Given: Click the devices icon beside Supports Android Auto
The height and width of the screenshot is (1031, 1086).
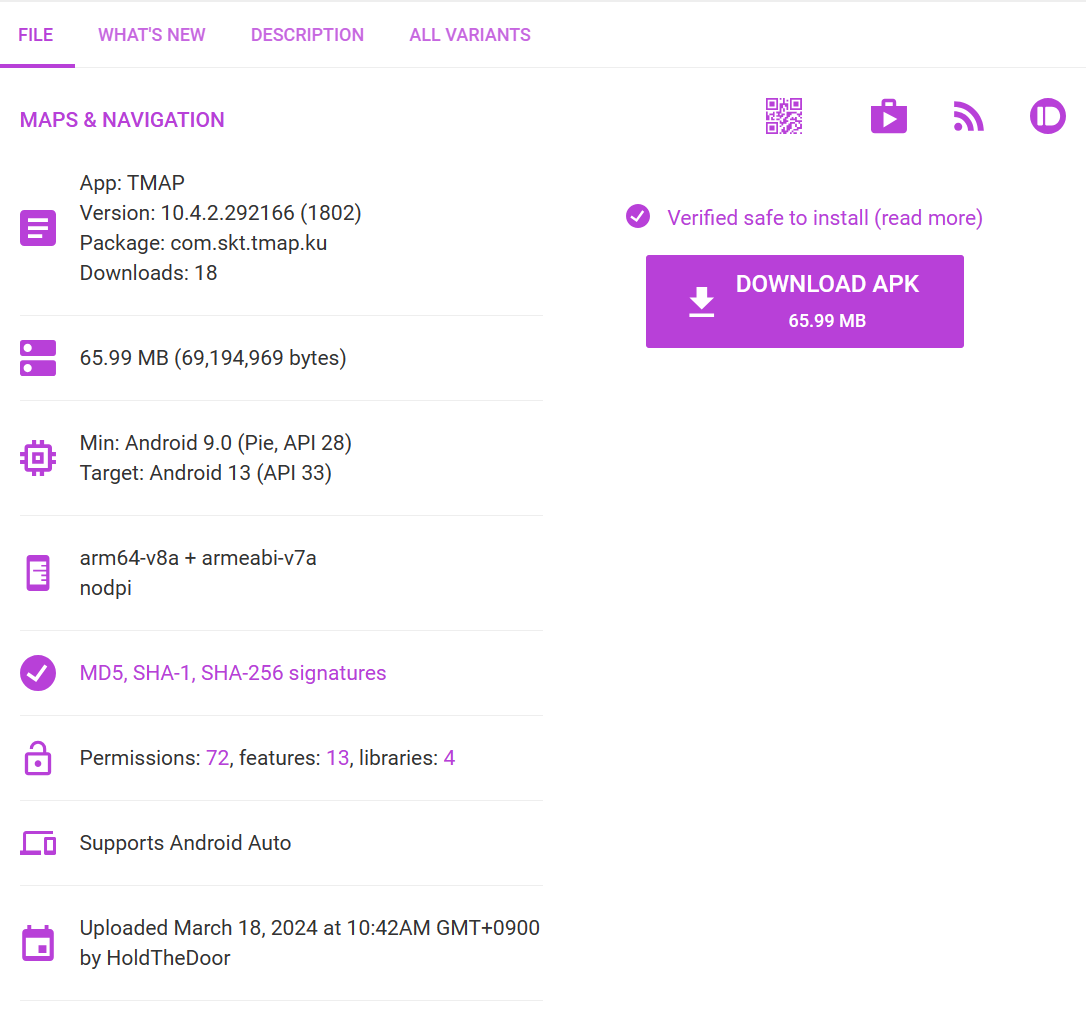Looking at the screenshot, I should click(38, 843).
